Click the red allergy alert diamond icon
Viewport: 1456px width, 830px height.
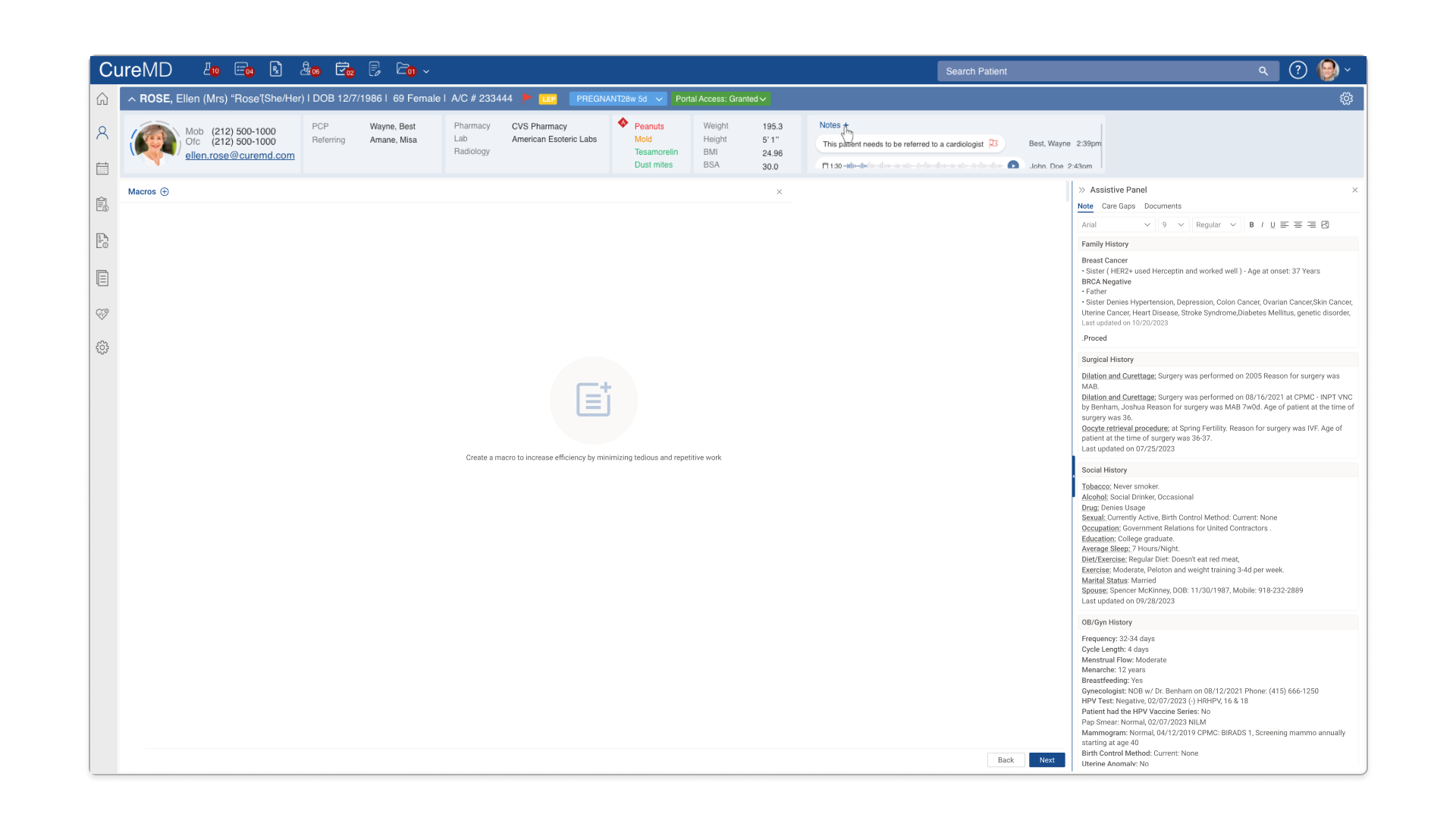pyautogui.click(x=623, y=122)
